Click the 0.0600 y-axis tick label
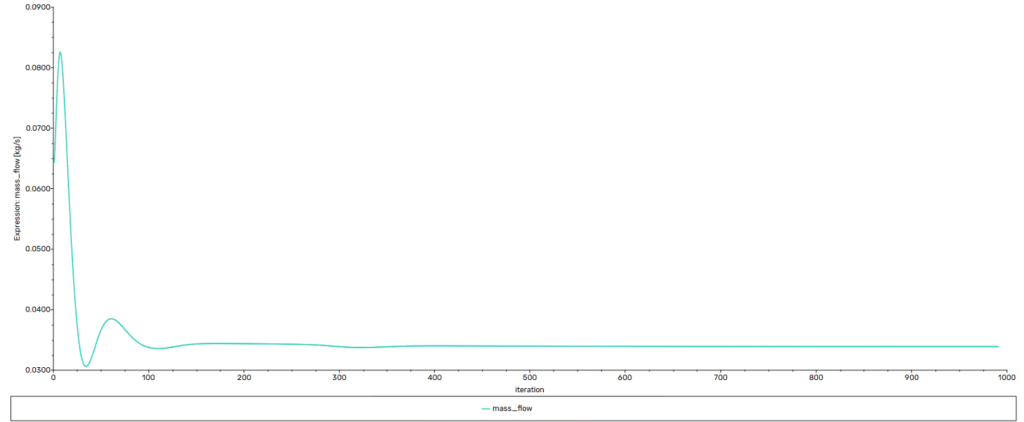 34,188
